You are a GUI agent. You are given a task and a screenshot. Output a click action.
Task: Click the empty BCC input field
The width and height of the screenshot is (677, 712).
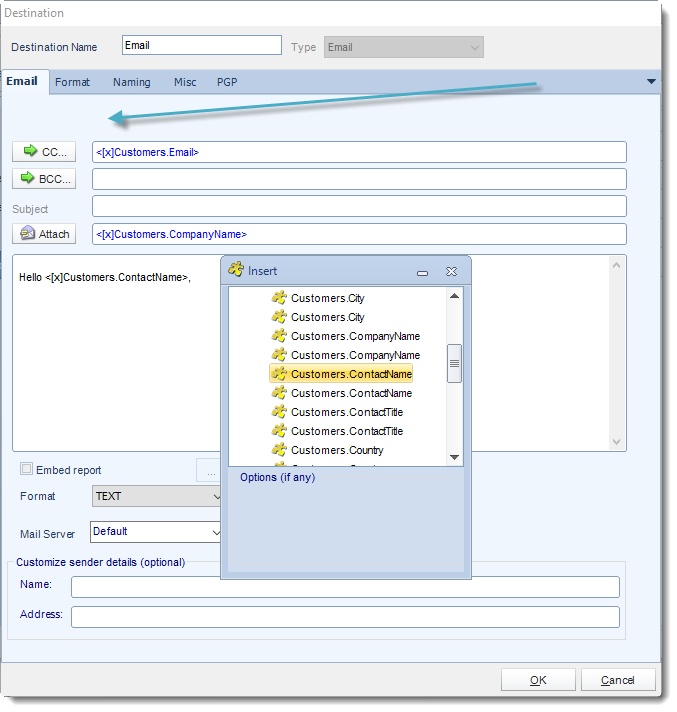(x=359, y=179)
